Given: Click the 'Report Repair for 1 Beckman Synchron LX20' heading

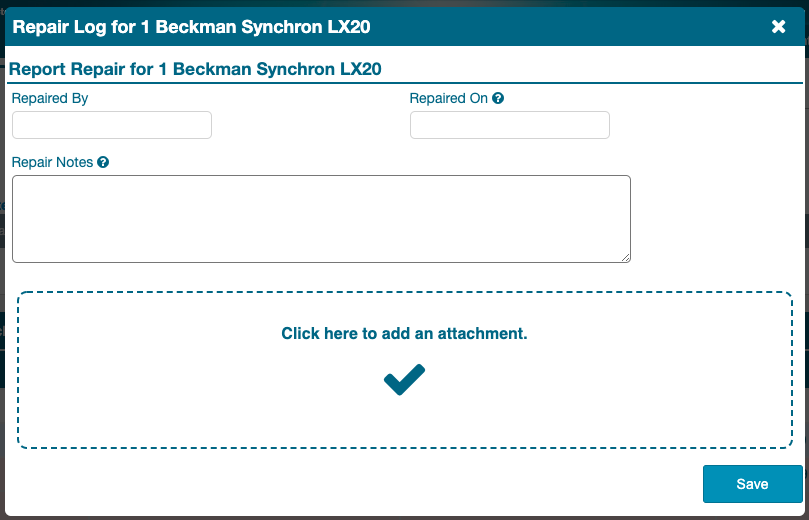Looking at the screenshot, I should point(195,70).
